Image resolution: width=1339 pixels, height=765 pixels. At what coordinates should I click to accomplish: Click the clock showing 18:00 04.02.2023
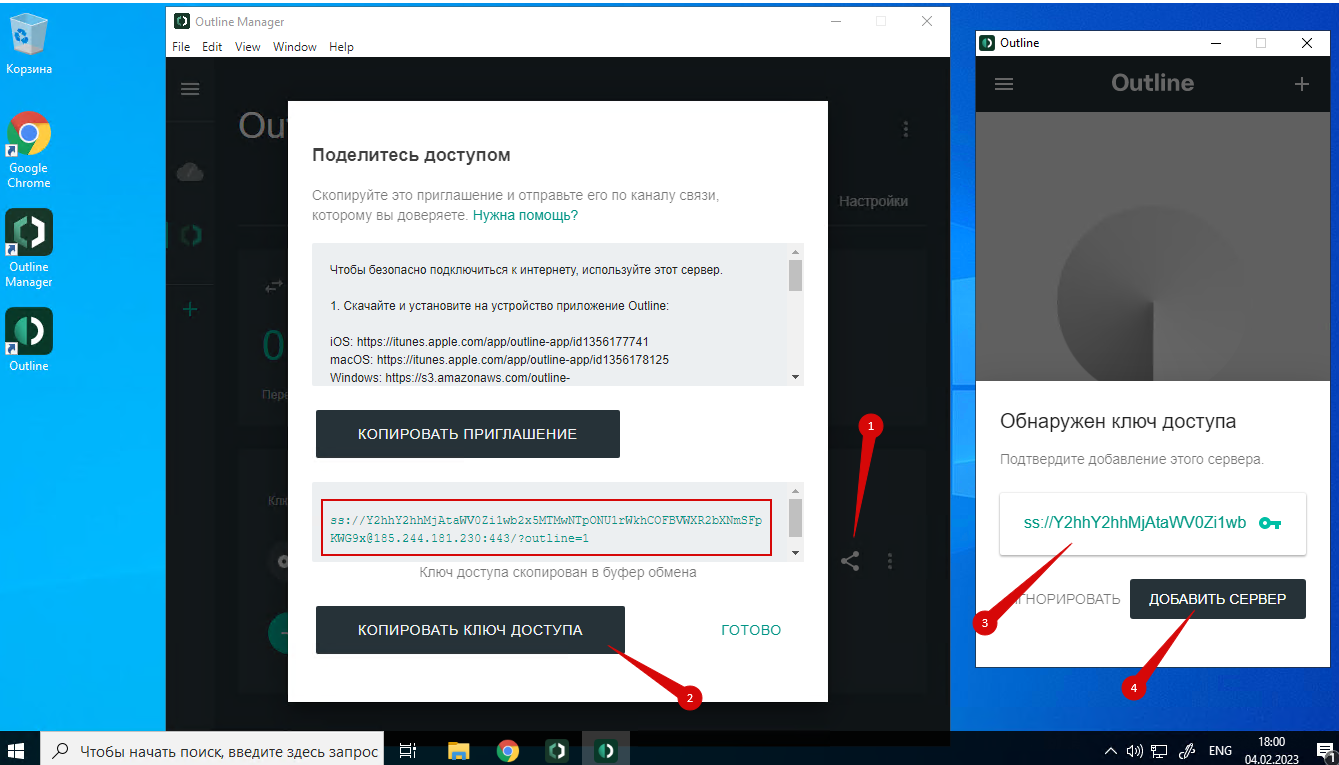(x=1271, y=750)
